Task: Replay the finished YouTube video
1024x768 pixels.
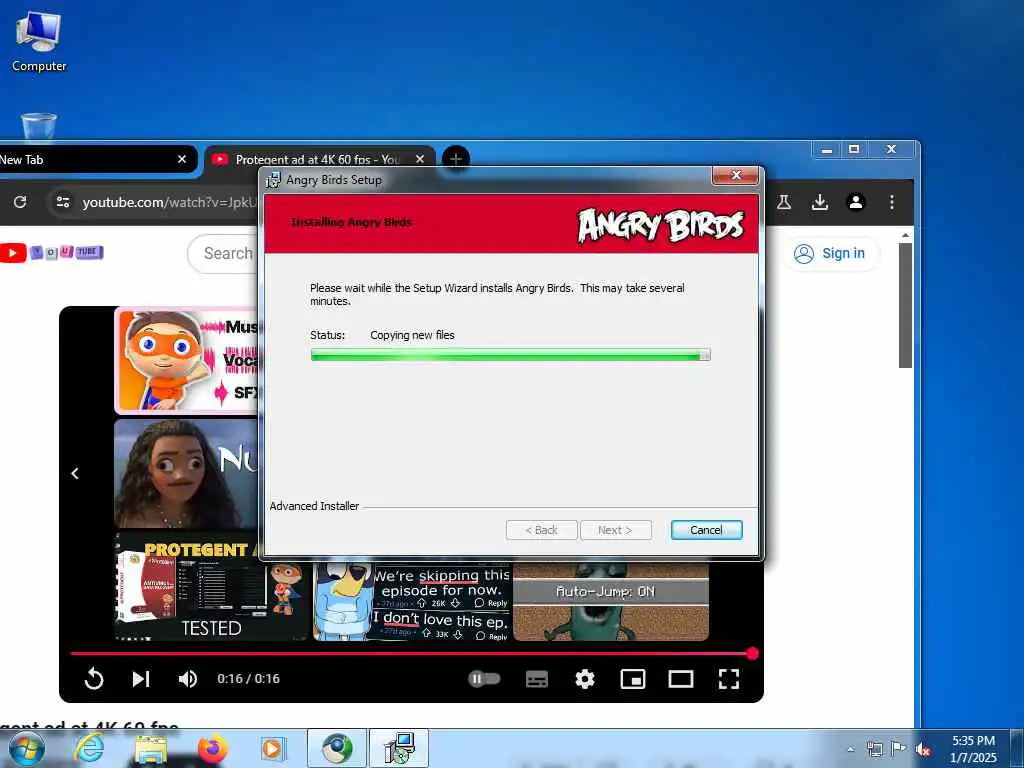Action: click(x=94, y=679)
